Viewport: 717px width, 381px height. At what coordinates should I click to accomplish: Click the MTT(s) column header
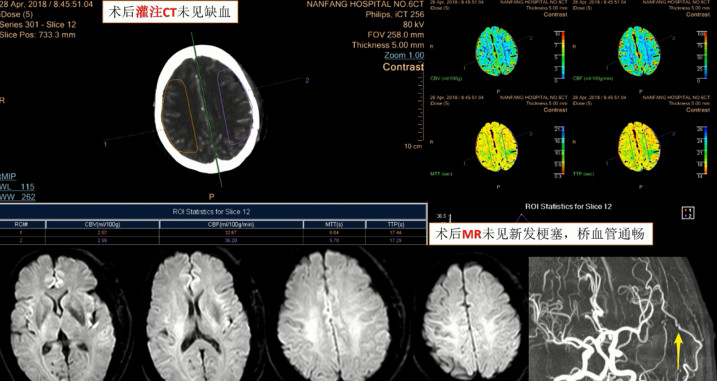coord(334,225)
